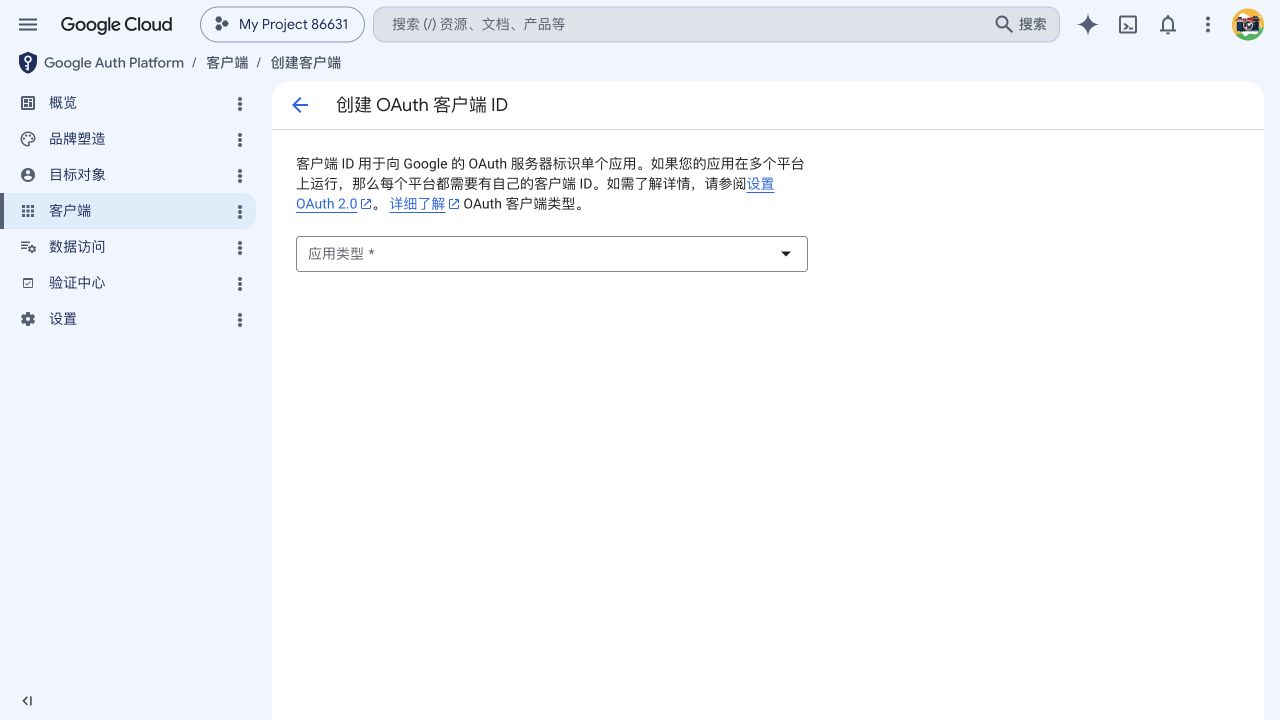1280x720 pixels.
Task: Click the 设置 gear icon
Action: (x=28, y=319)
